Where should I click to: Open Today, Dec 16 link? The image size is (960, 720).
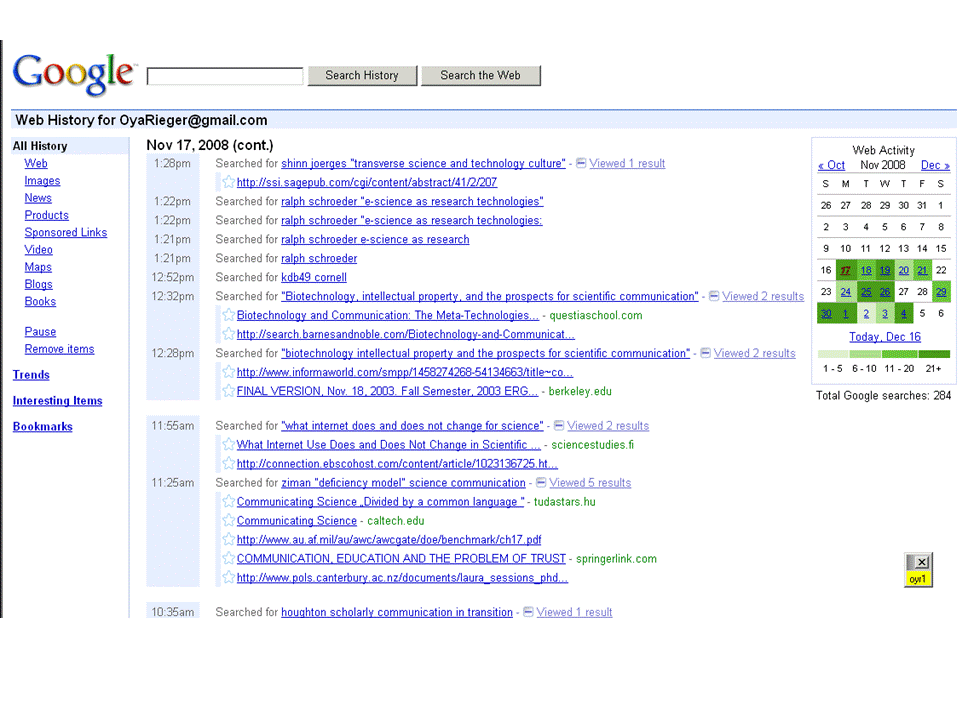885,337
